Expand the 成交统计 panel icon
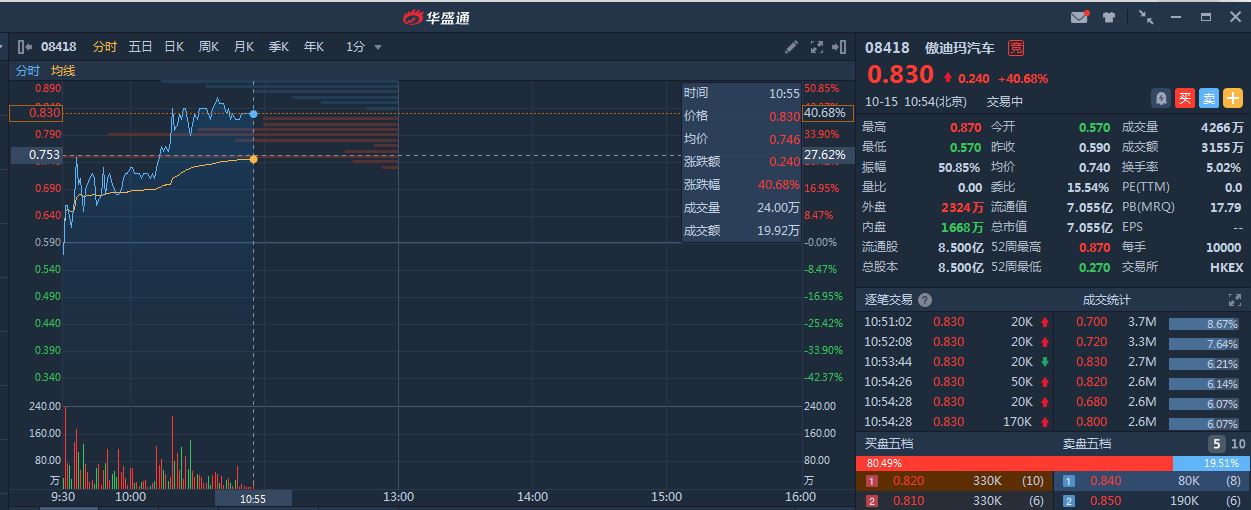The image size is (1251, 510). coord(1234,300)
